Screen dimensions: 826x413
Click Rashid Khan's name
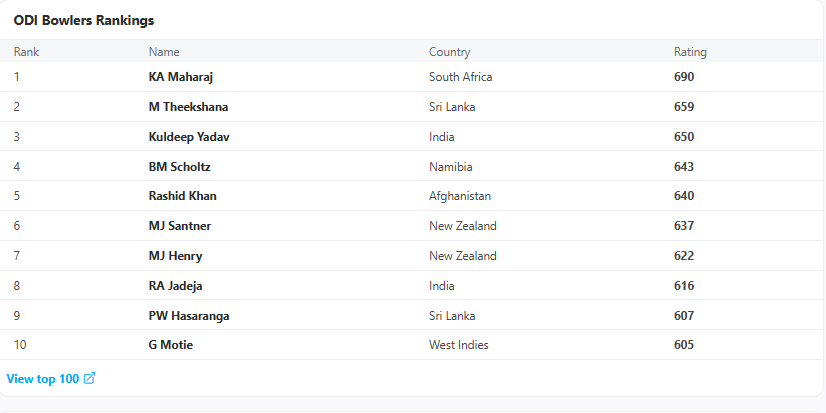(182, 196)
